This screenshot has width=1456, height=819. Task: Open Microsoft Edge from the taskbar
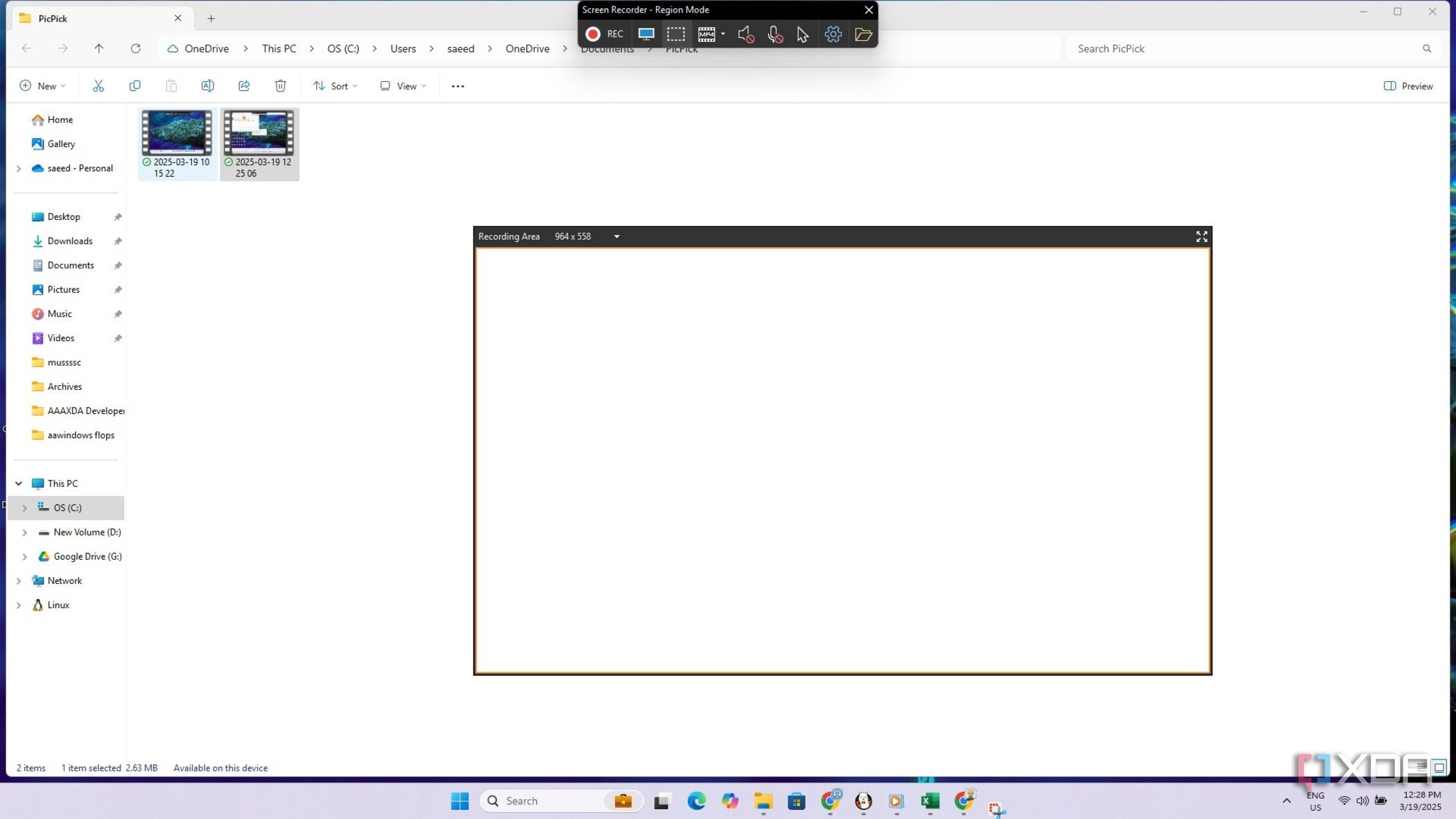pos(696,801)
